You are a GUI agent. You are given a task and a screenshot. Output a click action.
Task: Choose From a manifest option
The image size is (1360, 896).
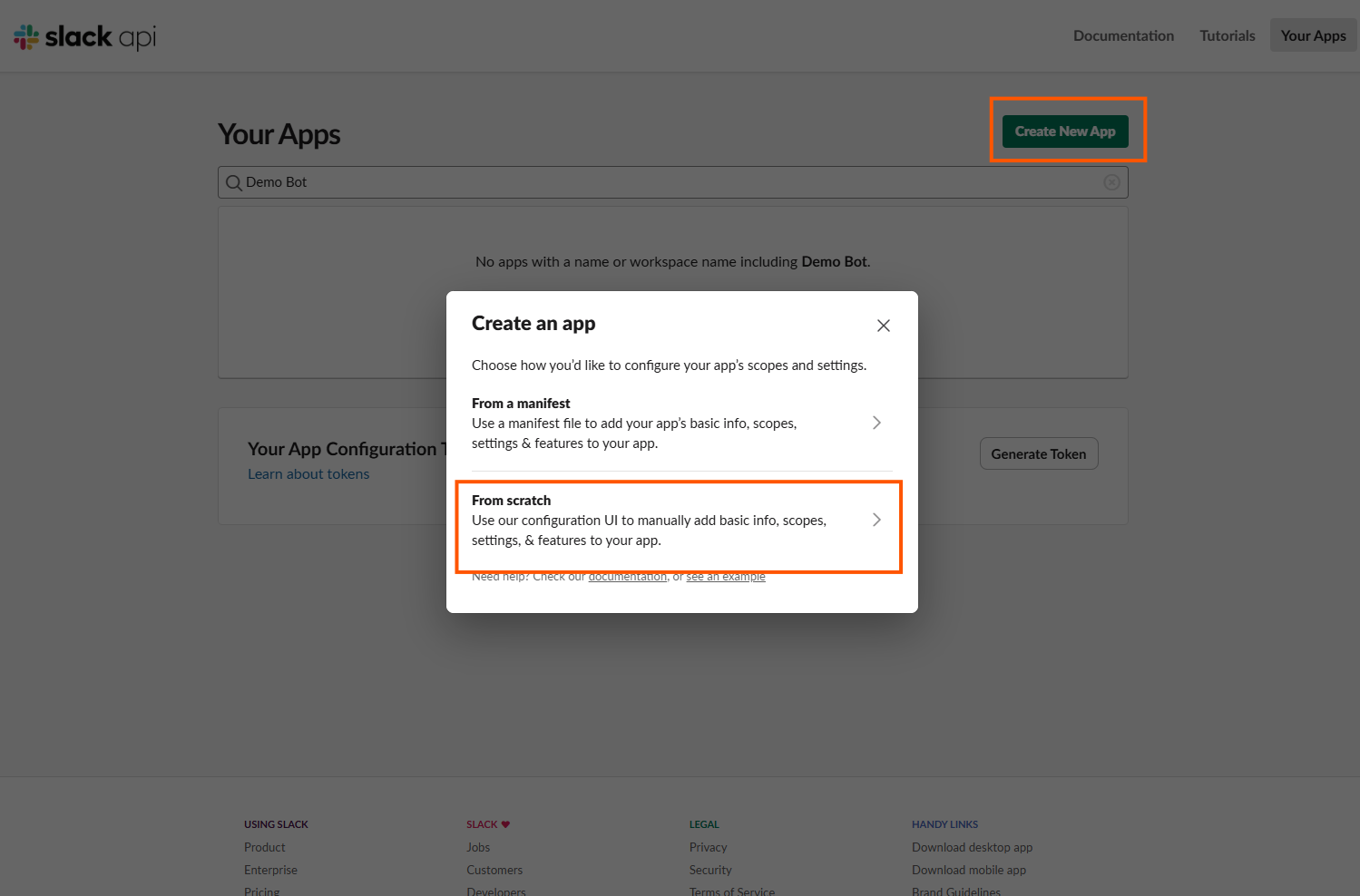tap(649, 424)
